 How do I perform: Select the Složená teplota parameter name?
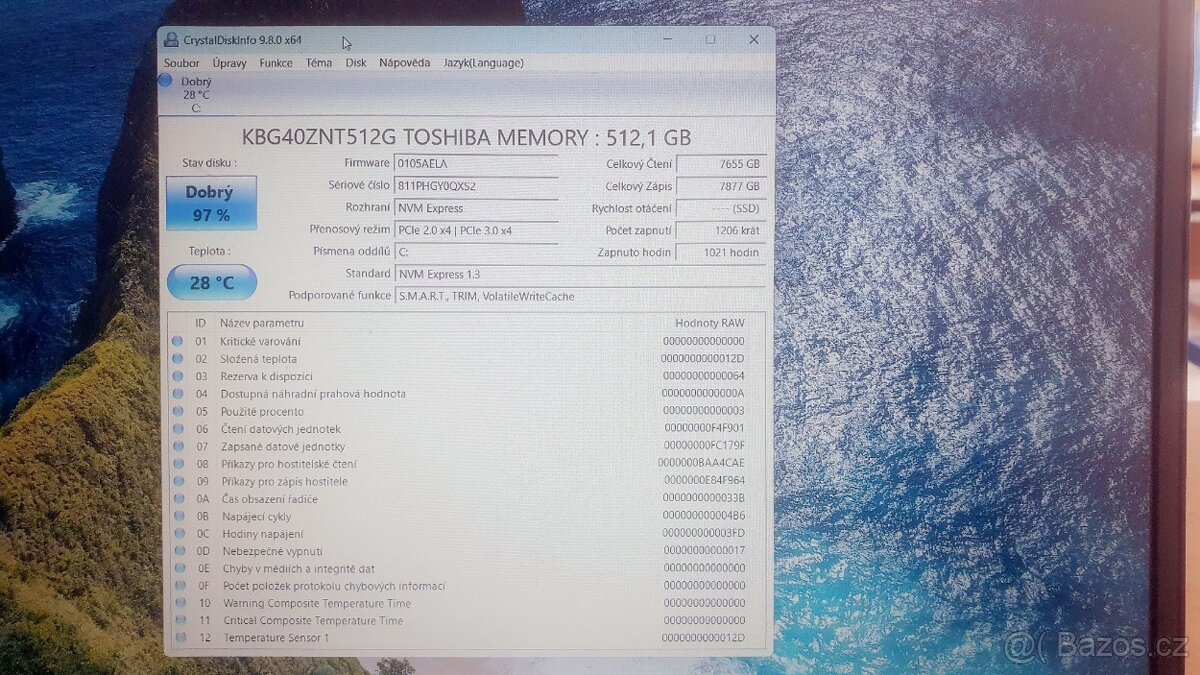point(258,359)
